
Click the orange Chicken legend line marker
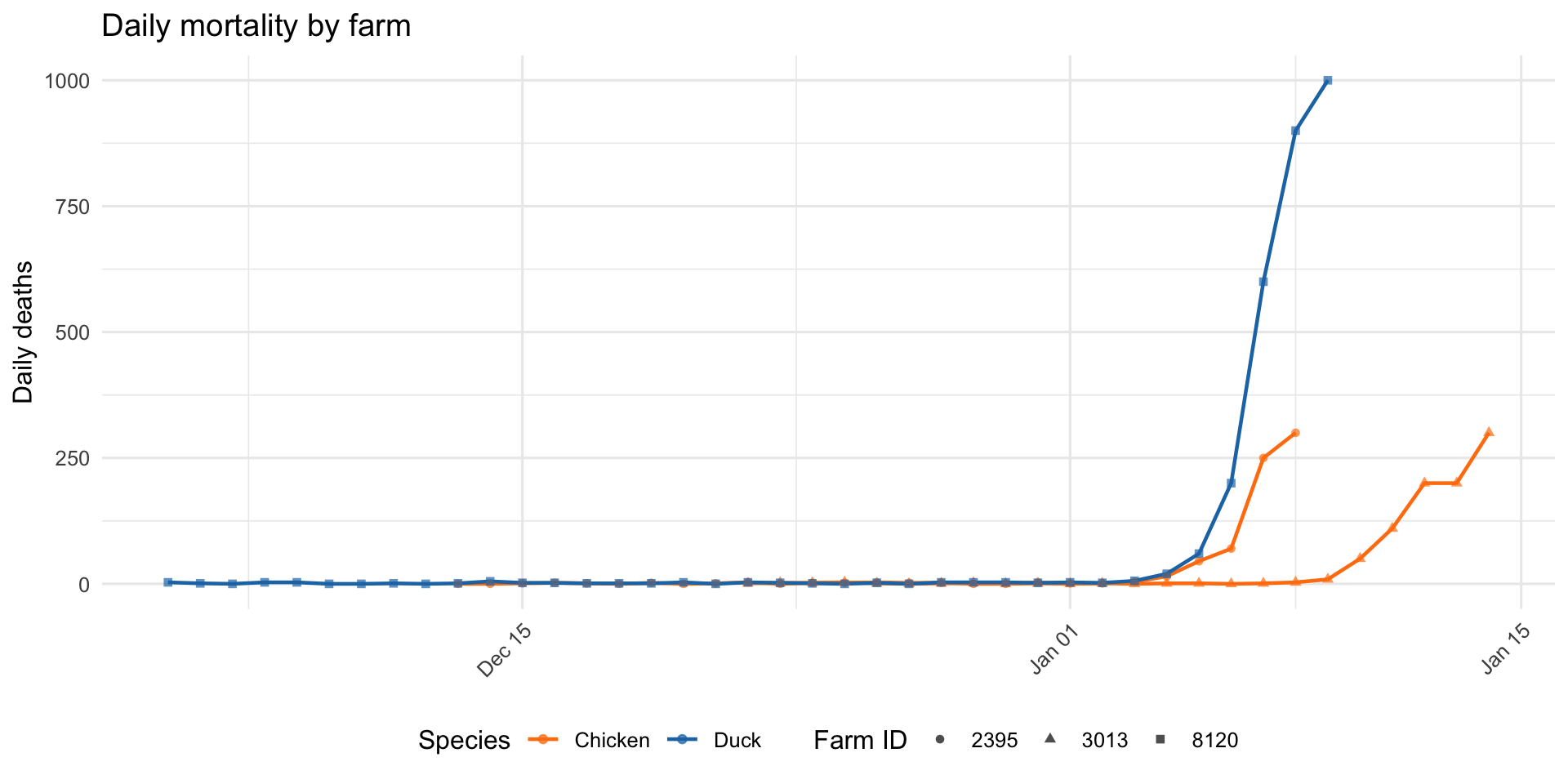pos(543,740)
